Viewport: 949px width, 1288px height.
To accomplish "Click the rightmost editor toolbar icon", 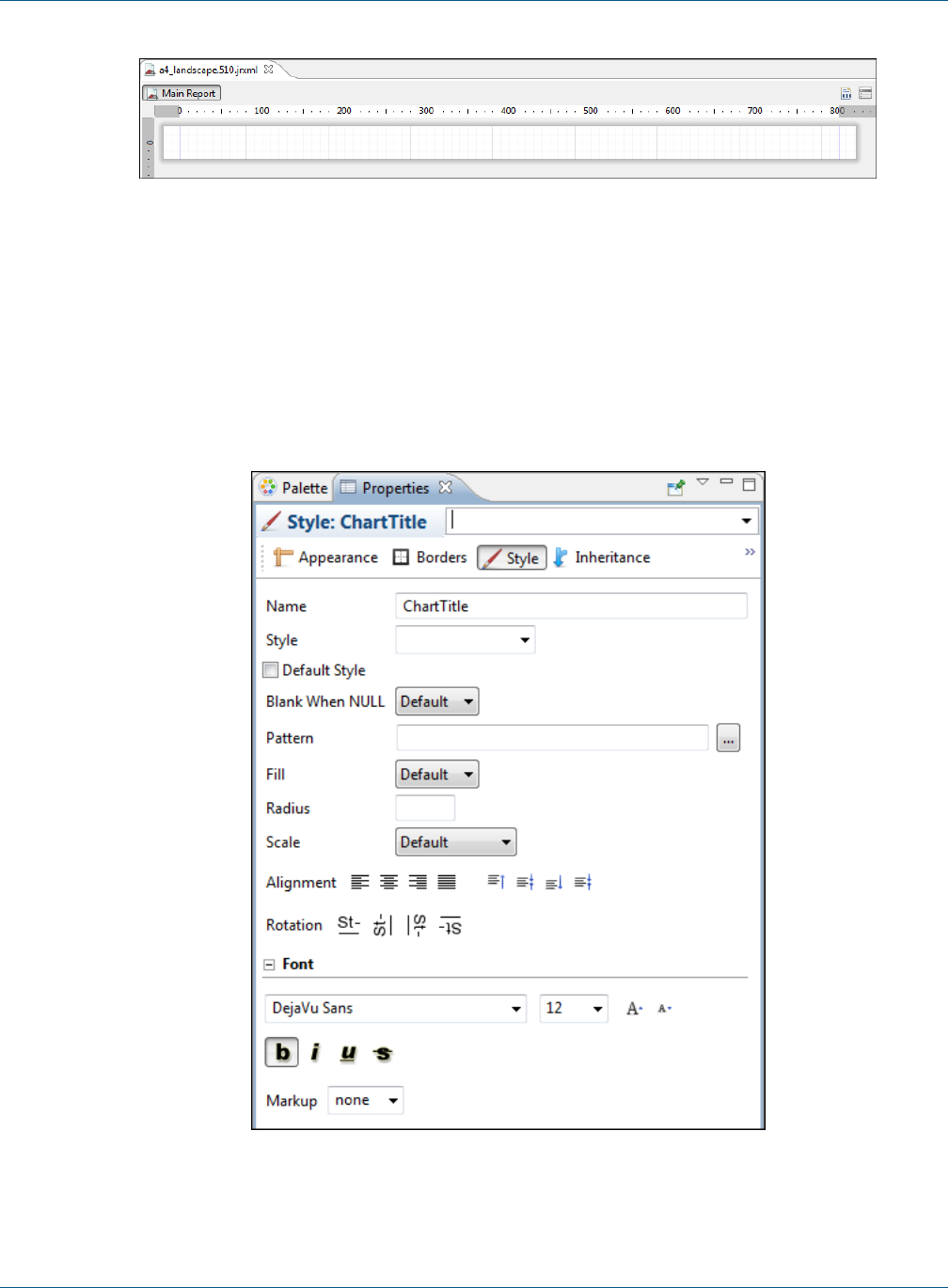I will coord(865,93).
